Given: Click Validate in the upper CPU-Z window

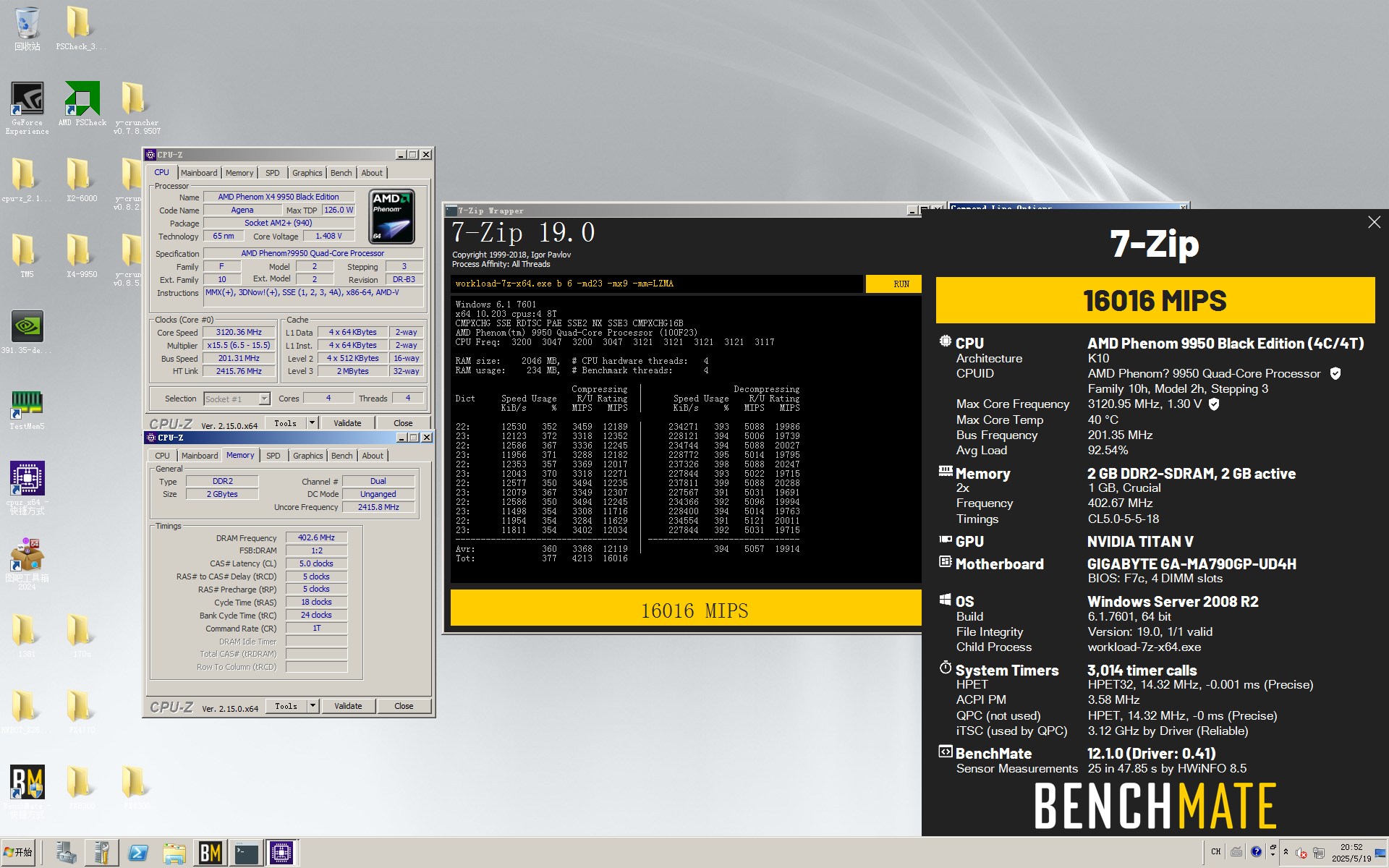Looking at the screenshot, I should pyautogui.click(x=347, y=423).
